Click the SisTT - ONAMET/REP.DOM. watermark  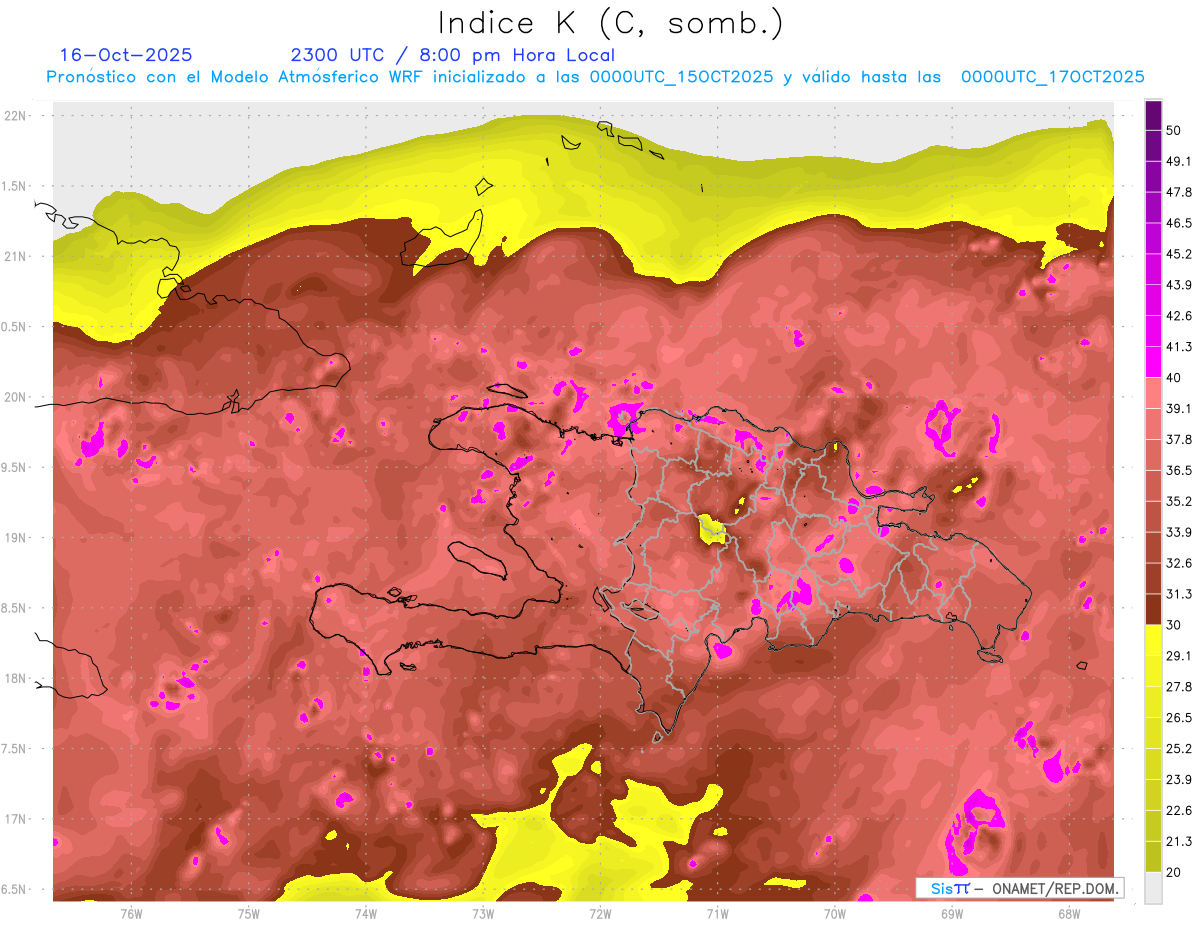click(1019, 888)
